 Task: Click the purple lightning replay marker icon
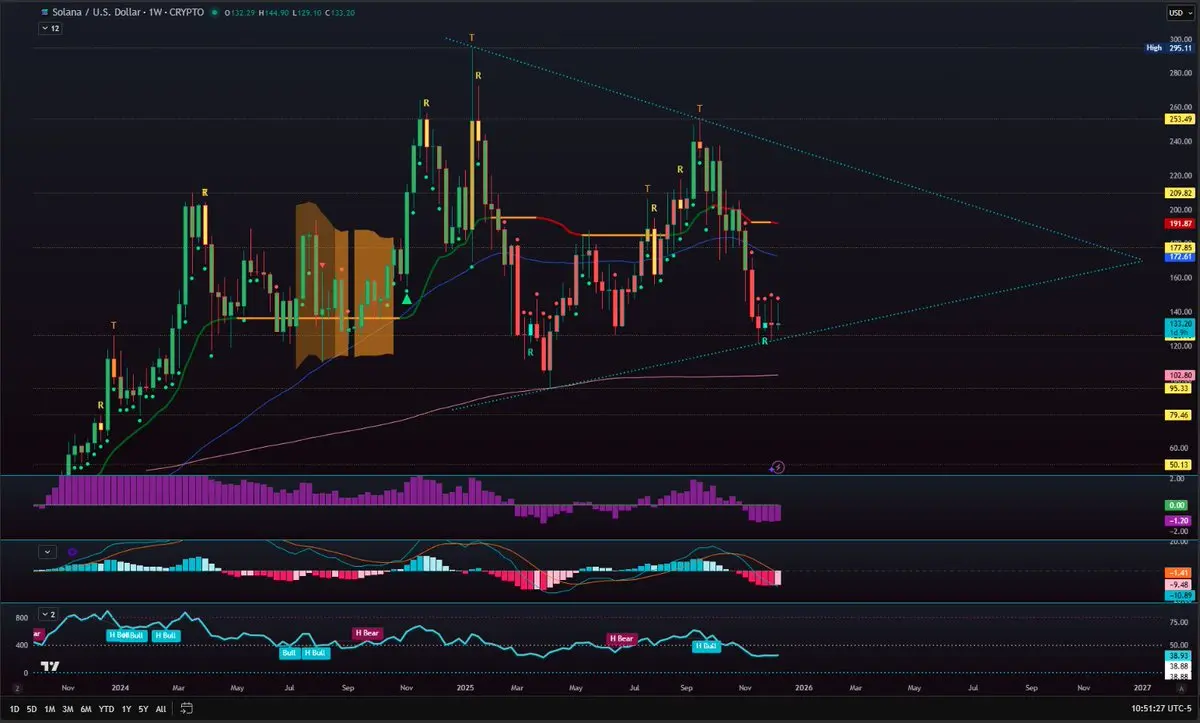coord(779,466)
